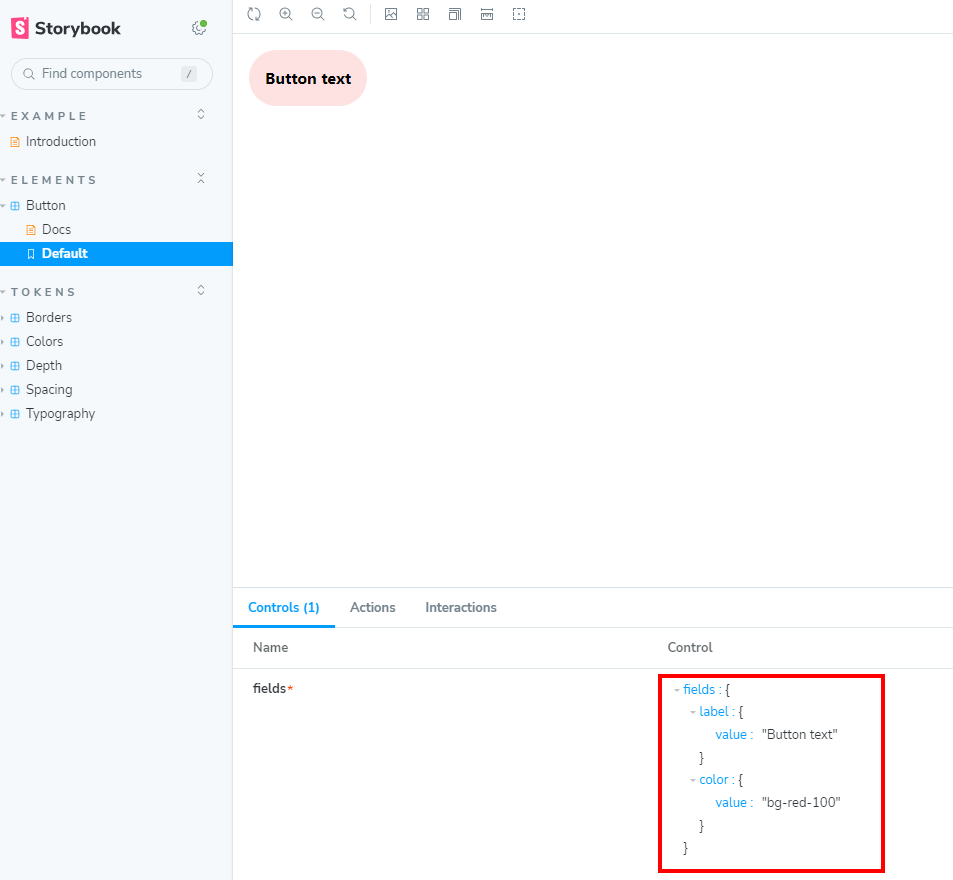953x880 pixels.
Task: Switch to the Actions tab
Action: pyautogui.click(x=372, y=607)
